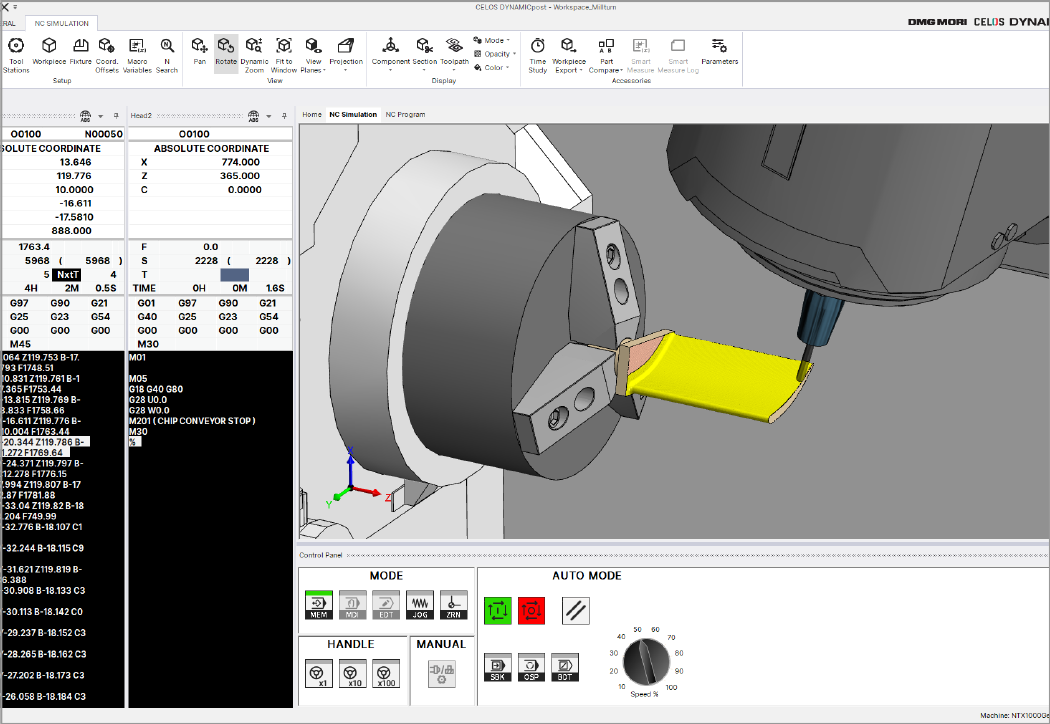
Task: Activate the Dynamic Zoom tool
Action: [254, 51]
